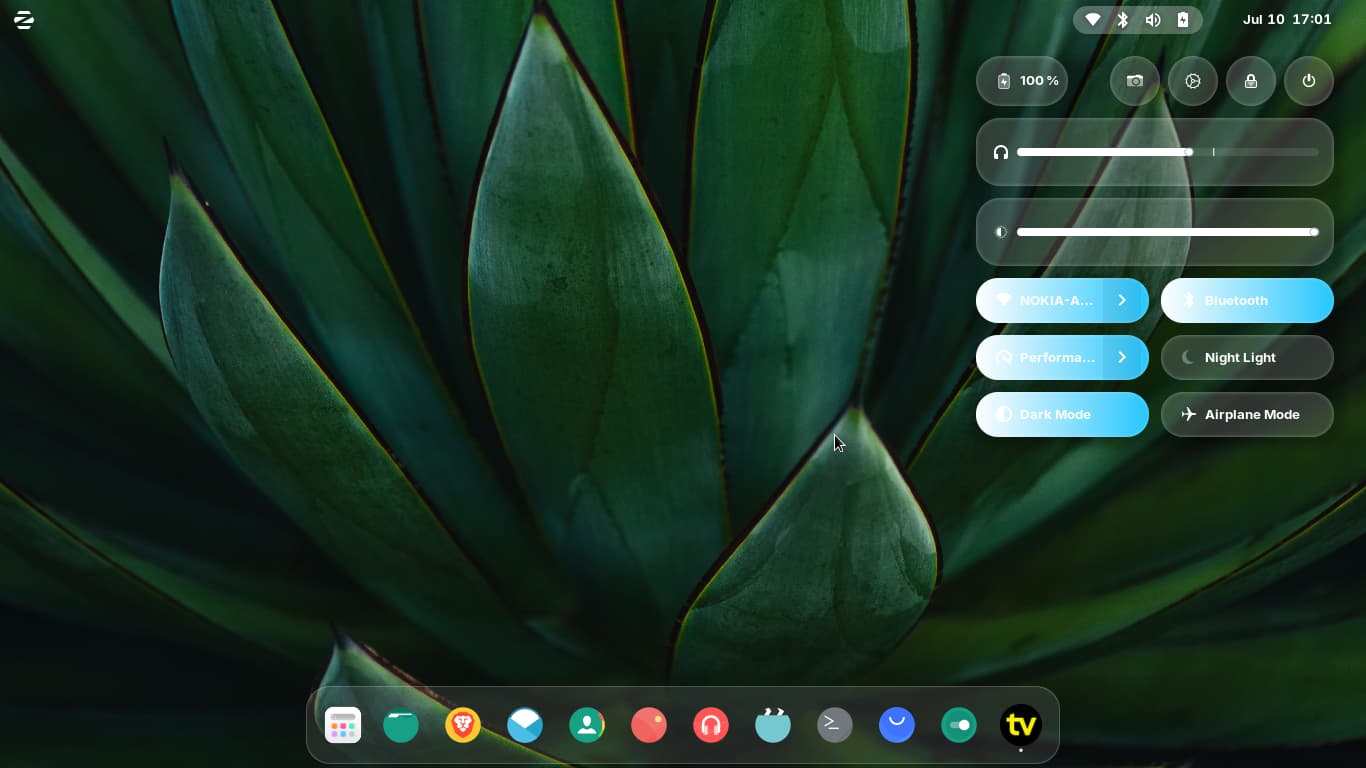Open the power off menu button
Screen dimensions: 1366x768
coord(1309,81)
